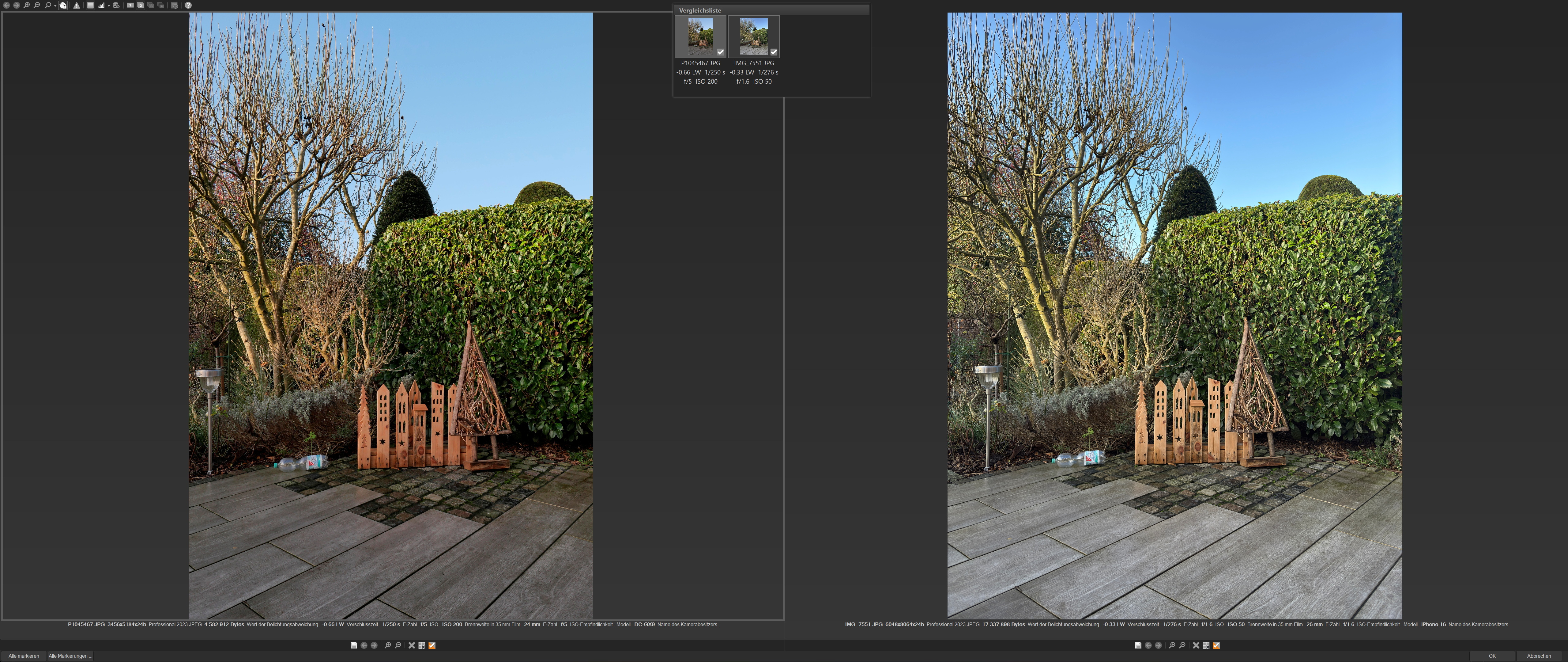Remove left image from comparison grid
This screenshot has width=1568, height=662.
pos(422,645)
